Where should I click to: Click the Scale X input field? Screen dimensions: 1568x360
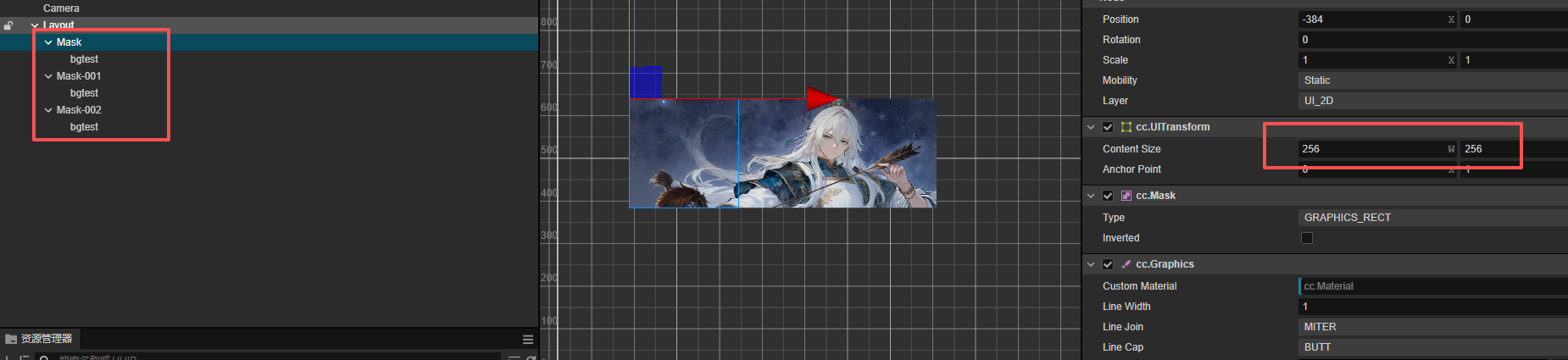coord(1377,60)
